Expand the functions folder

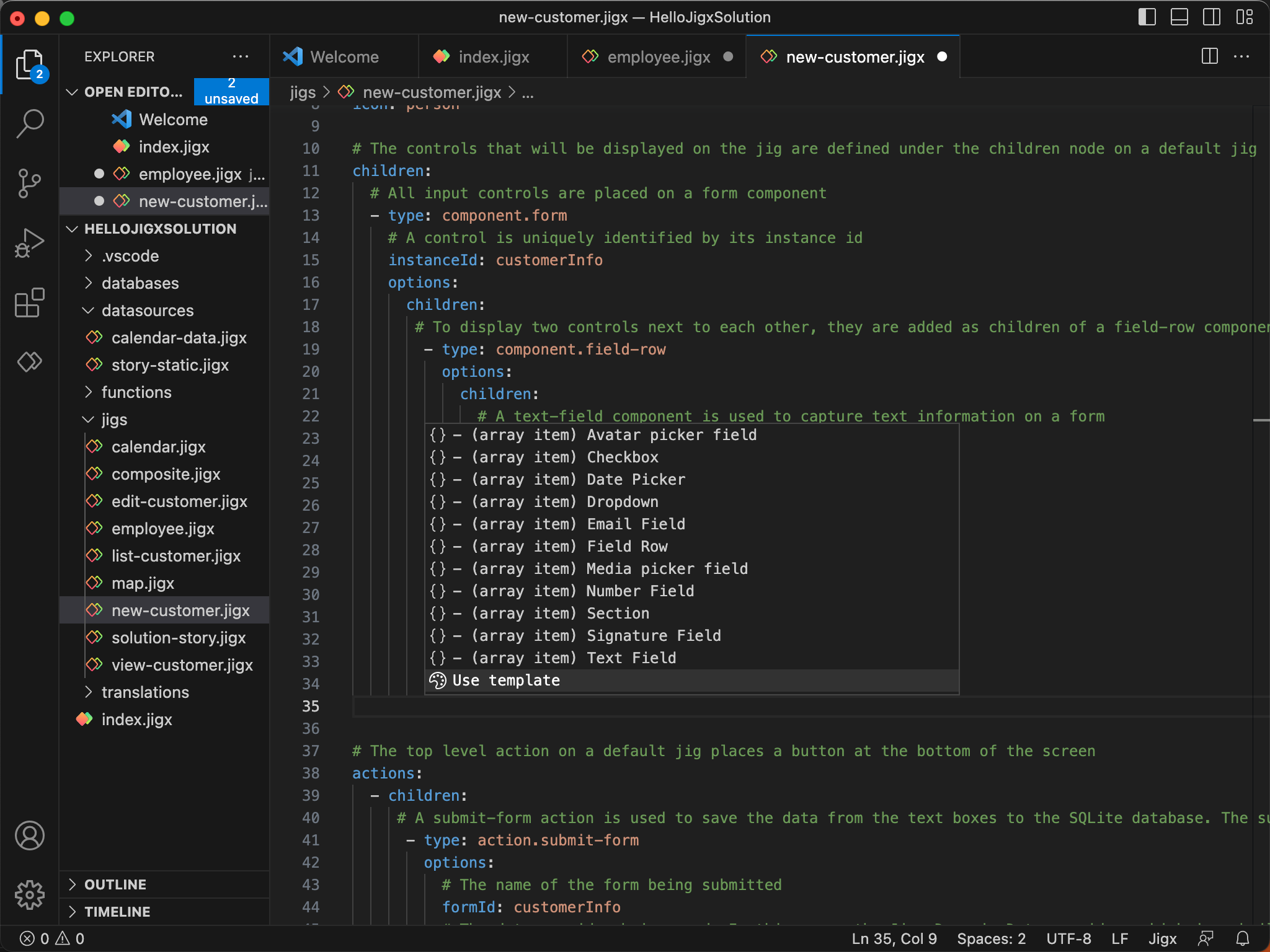coord(164,392)
